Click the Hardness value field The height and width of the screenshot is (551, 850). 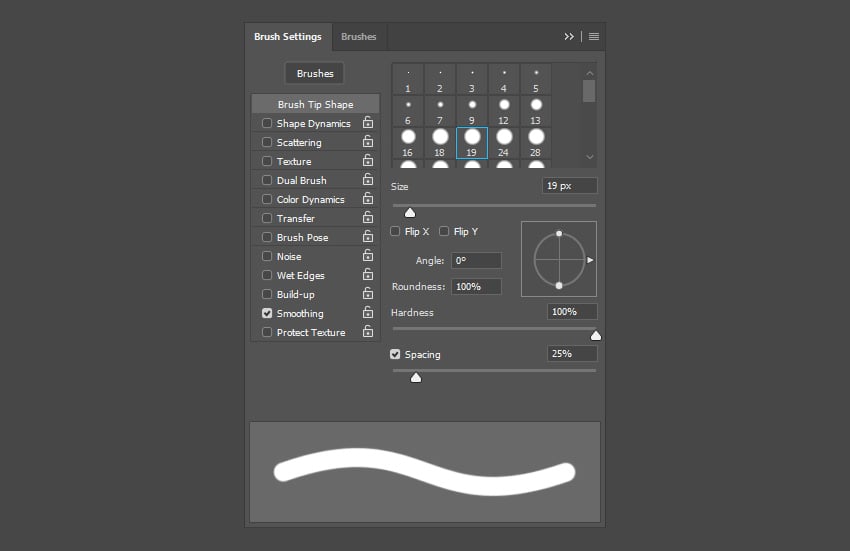pos(572,312)
